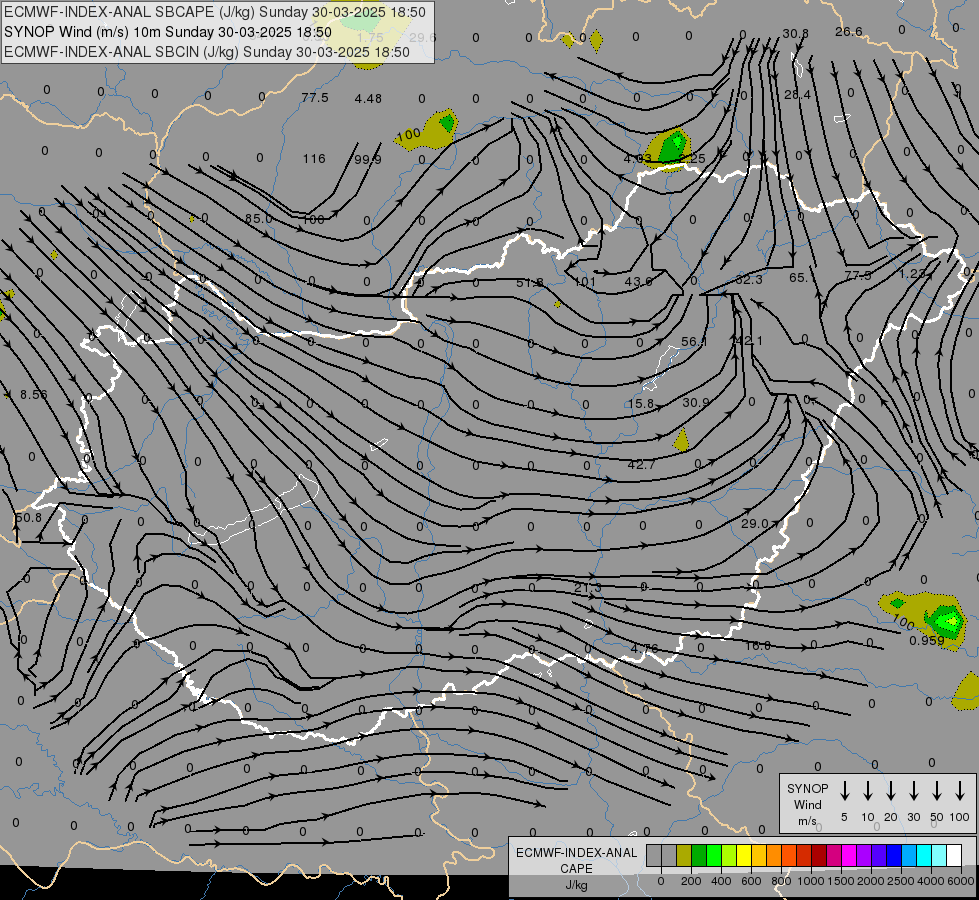979x900 pixels.
Task: Click the 5 m/s wind arrow in the legend
Action: [x=844, y=791]
